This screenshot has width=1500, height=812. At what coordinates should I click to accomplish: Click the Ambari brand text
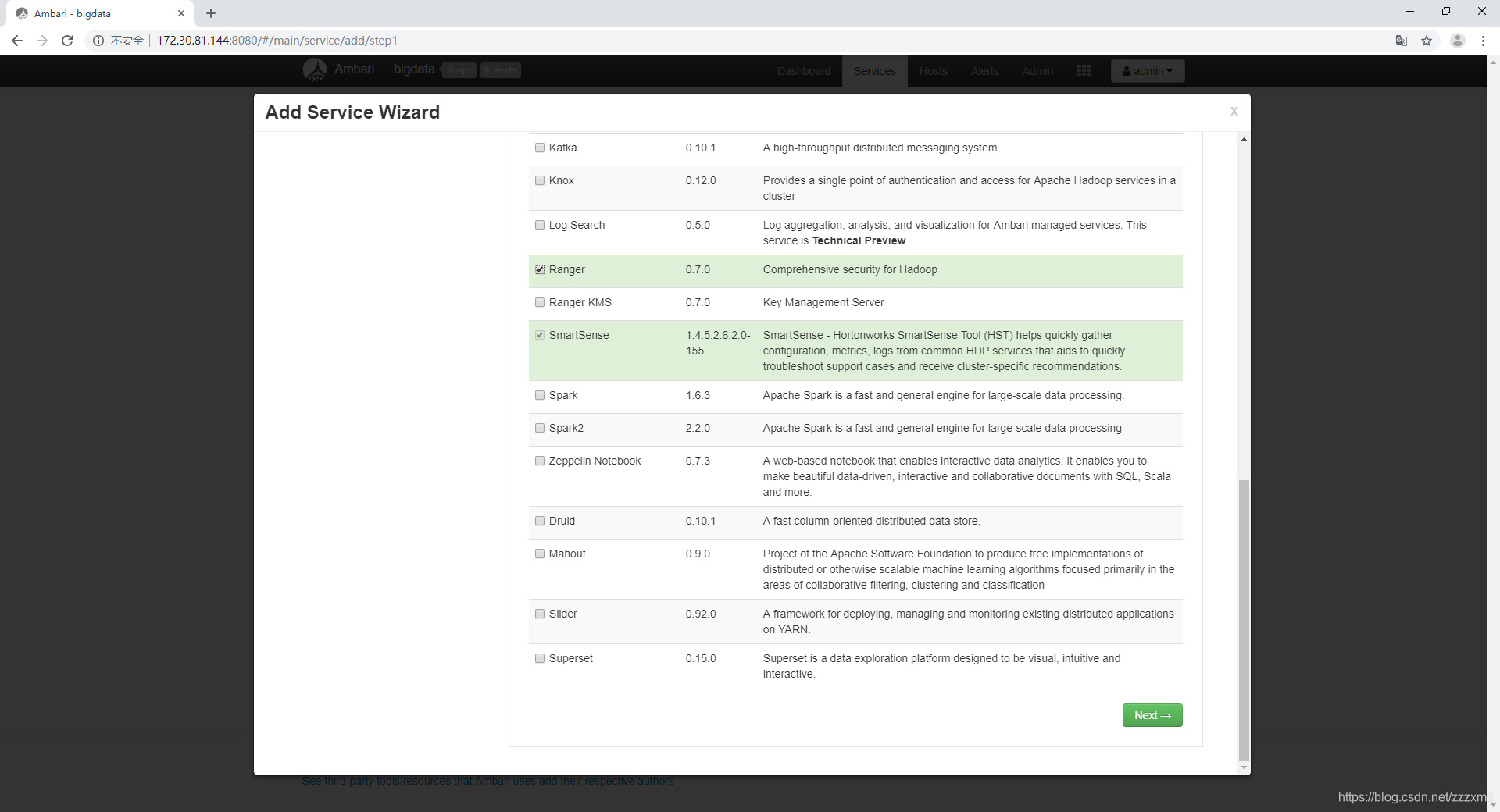click(355, 69)
